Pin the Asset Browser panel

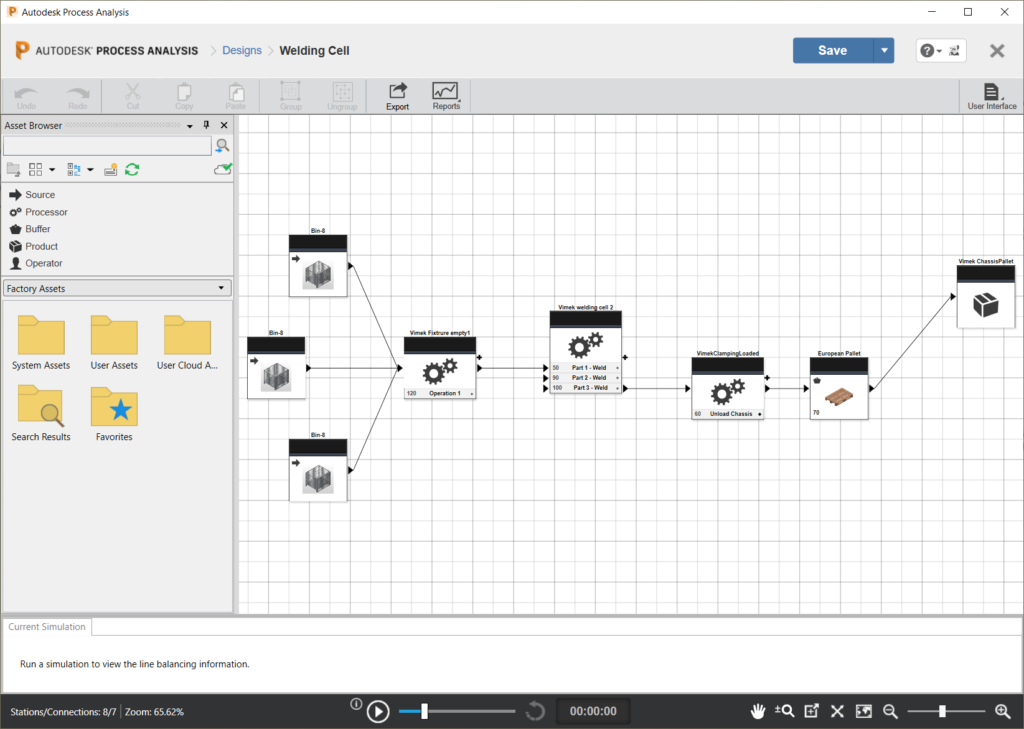pos(206,125)
